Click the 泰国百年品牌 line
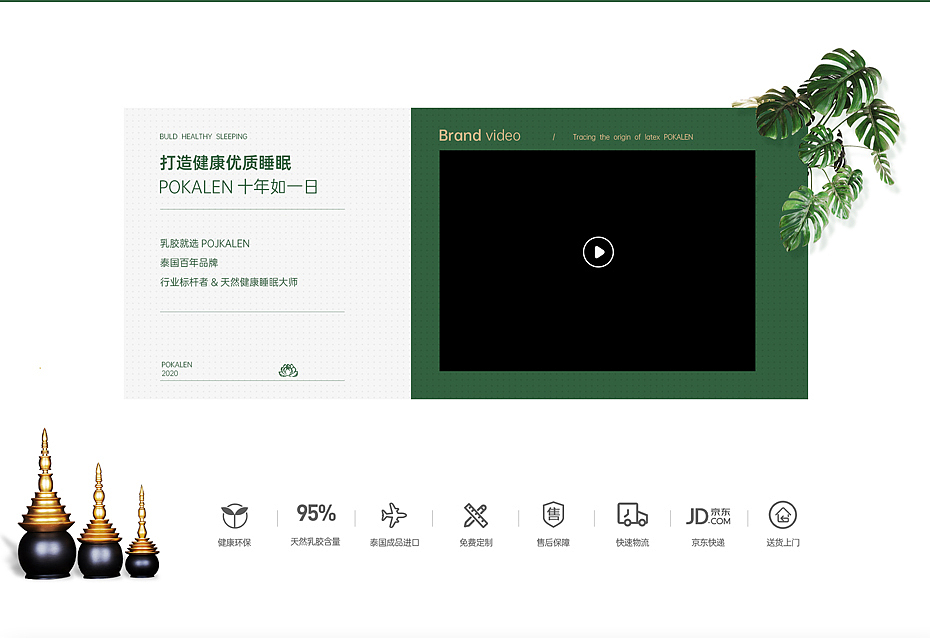This screenshot has height=638, width=930. [x=189, y=263]
